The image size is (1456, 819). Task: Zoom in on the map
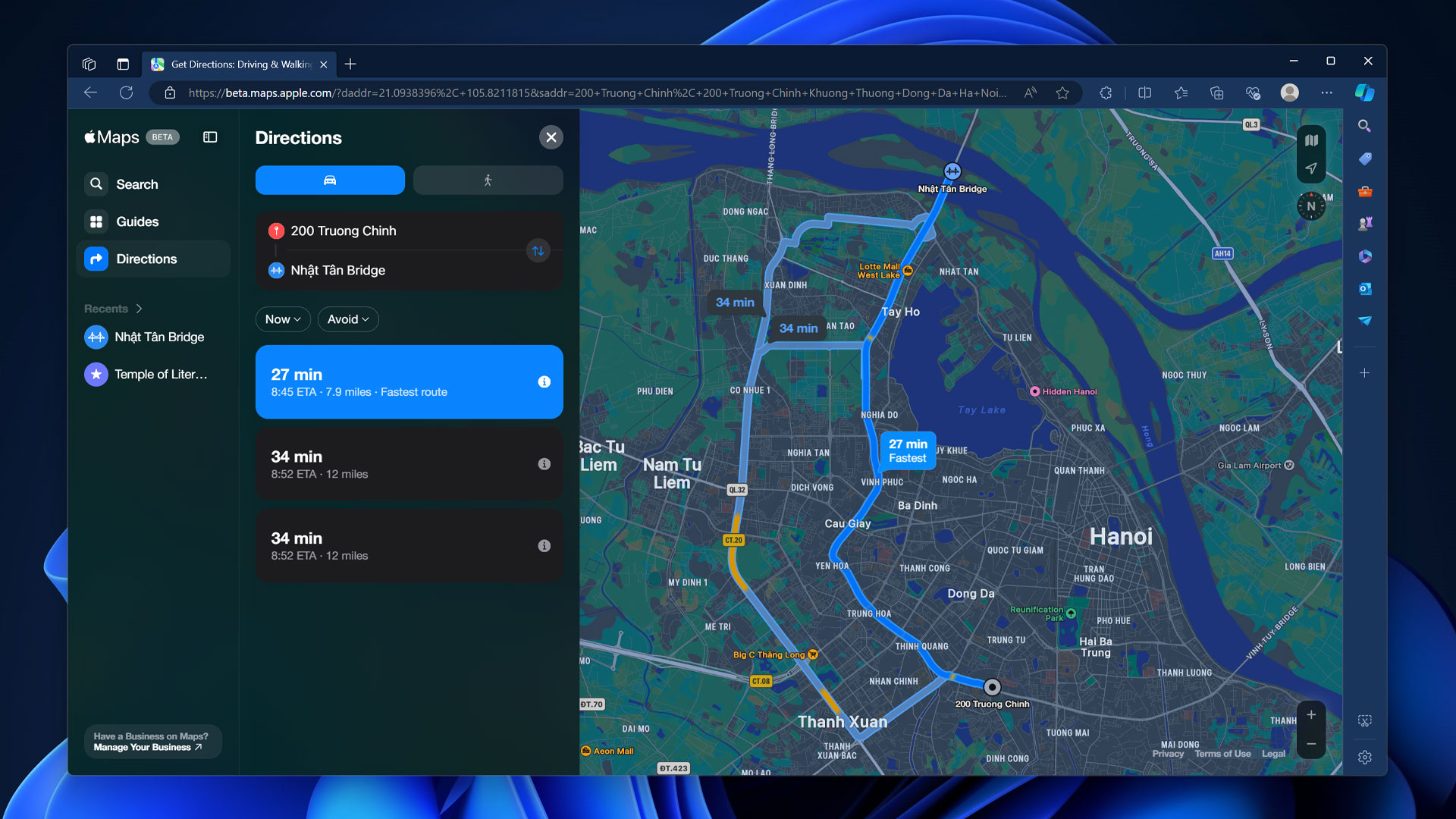coord(1311,715)
